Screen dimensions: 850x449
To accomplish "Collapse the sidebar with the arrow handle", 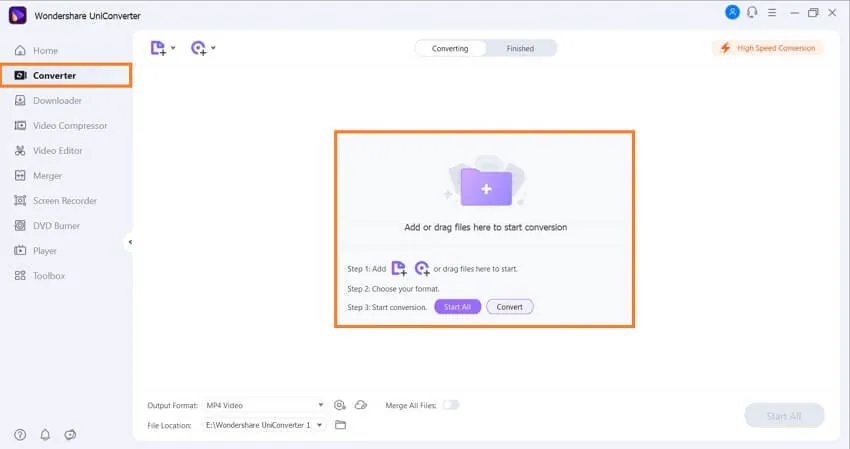I will (x=130, y=242).
